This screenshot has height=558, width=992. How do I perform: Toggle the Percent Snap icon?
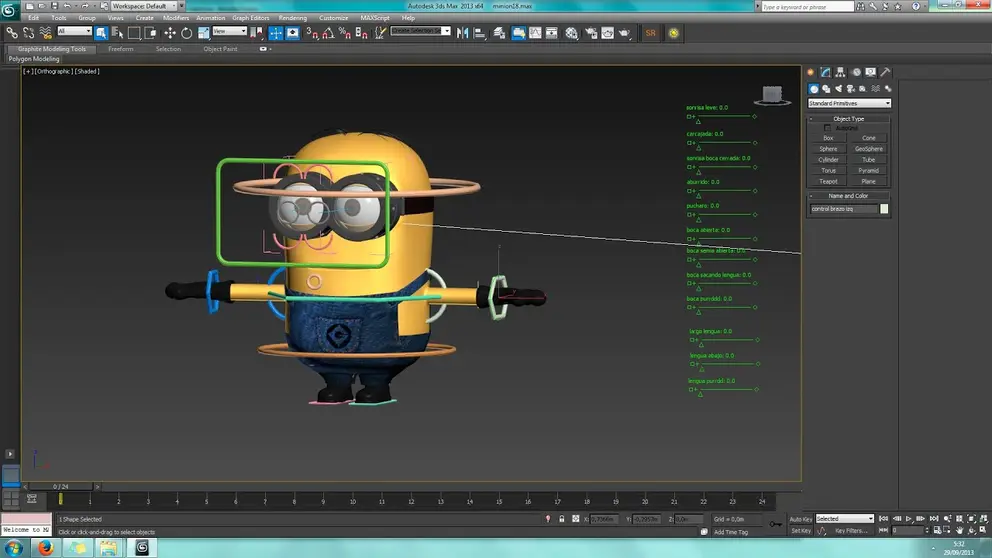point(345,32)
